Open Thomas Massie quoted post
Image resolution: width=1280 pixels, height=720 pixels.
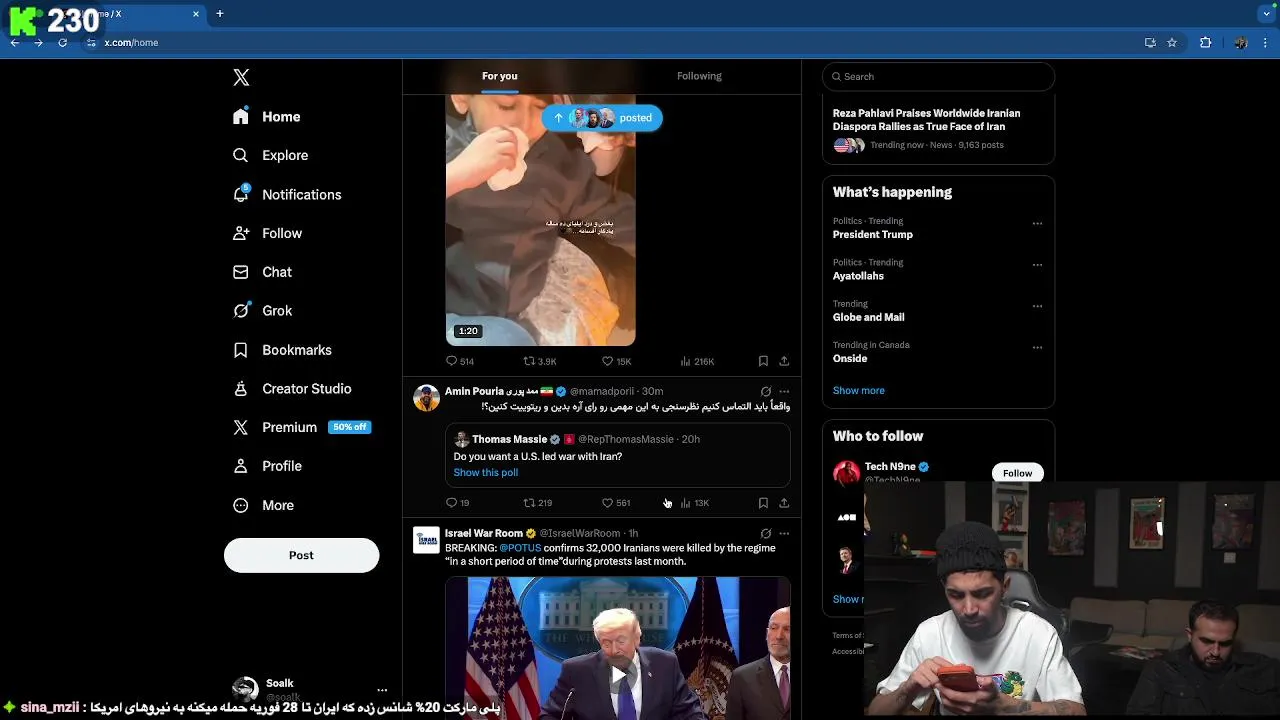click(618, 455)
